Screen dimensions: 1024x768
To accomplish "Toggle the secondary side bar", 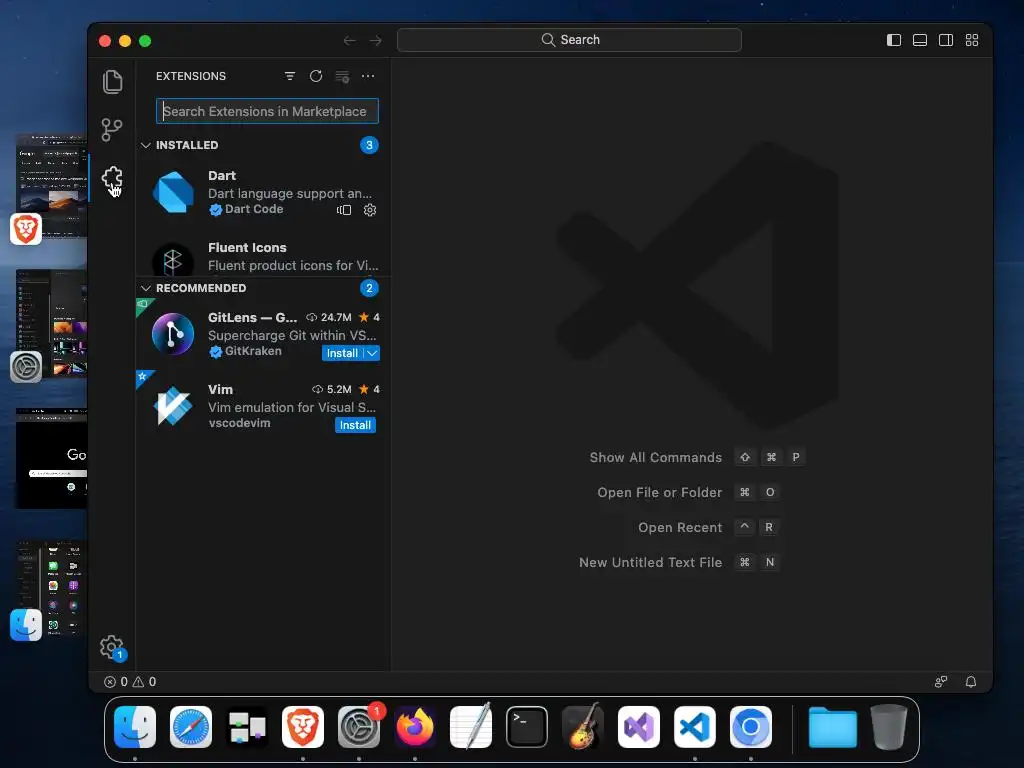I will (946, 40).
